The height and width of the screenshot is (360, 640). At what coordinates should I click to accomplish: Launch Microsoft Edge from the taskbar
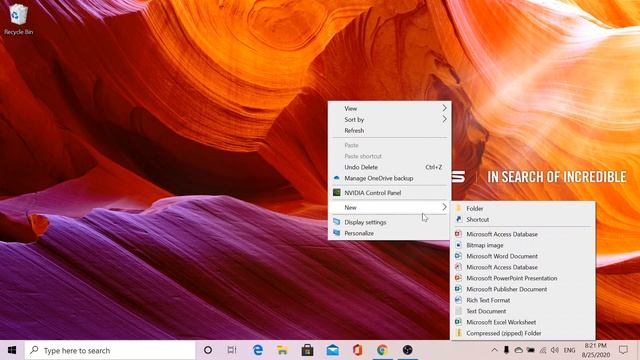tap(258, 350)
